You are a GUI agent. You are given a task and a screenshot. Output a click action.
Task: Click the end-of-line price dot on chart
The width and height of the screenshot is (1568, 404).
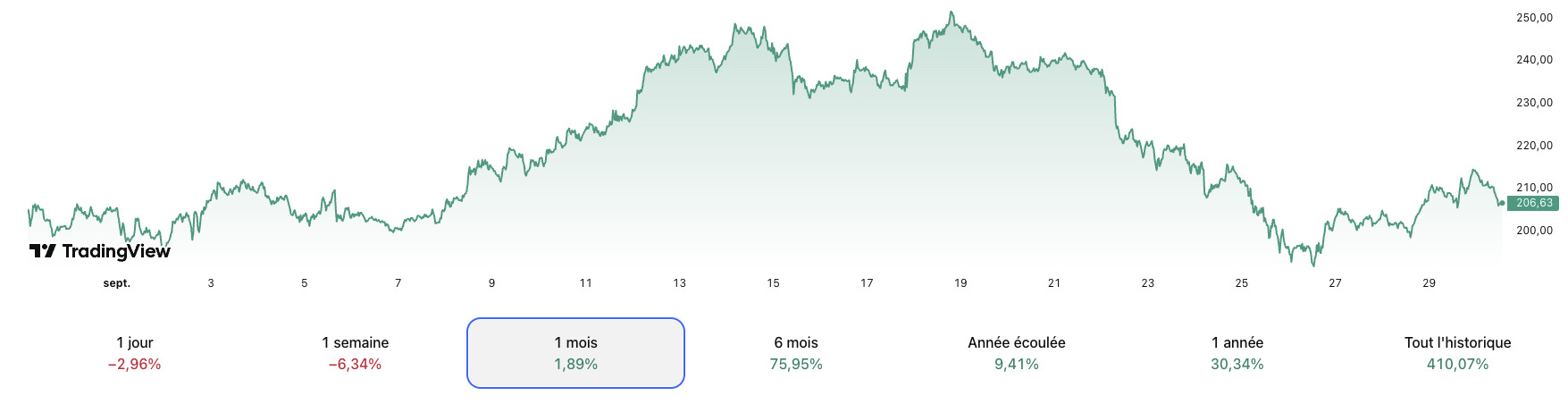[1501, 204]
